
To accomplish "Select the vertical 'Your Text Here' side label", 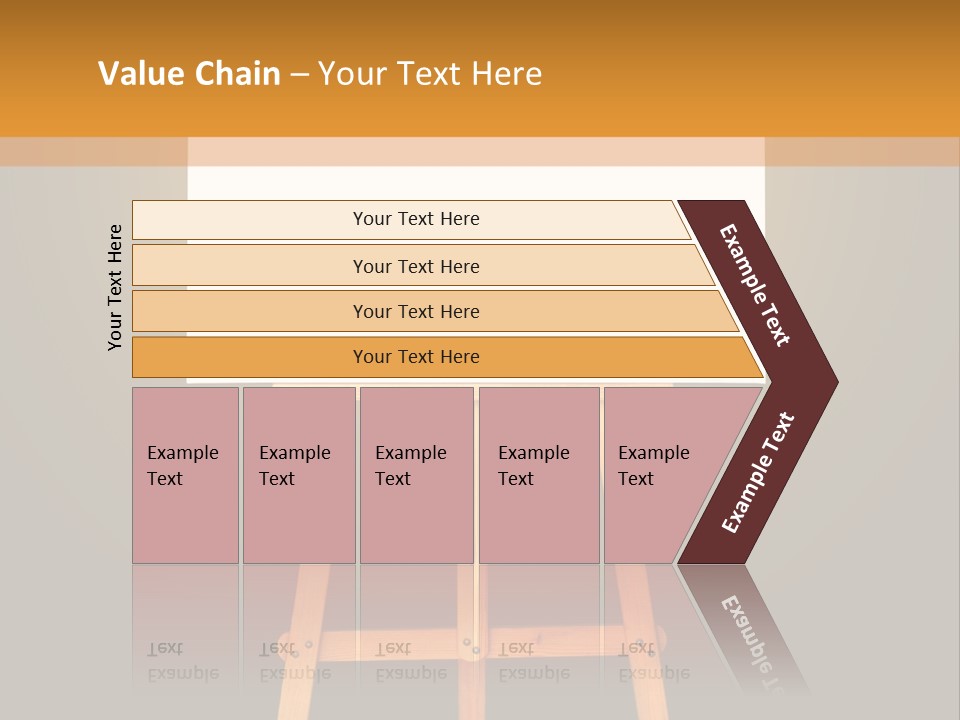I will [x=114, y=288].
